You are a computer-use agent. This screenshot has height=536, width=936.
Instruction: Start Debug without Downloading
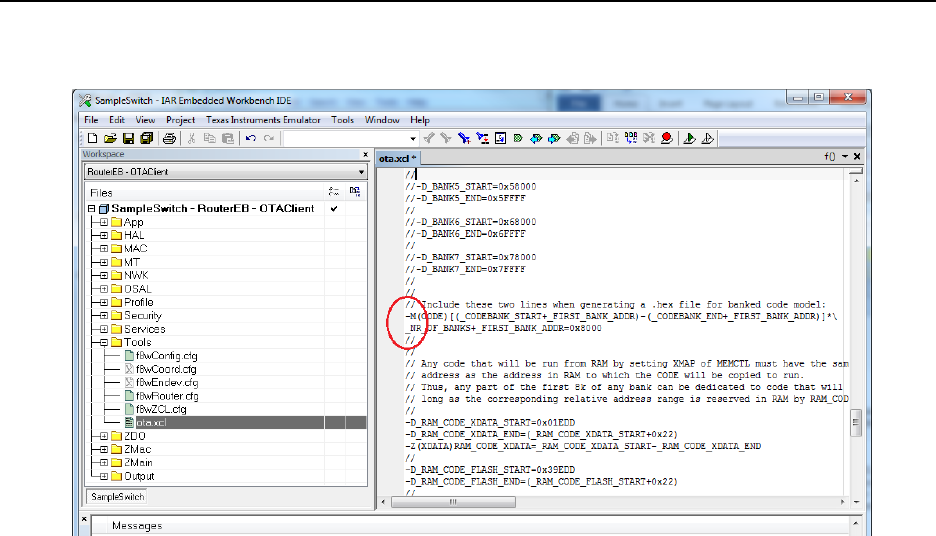707,138
